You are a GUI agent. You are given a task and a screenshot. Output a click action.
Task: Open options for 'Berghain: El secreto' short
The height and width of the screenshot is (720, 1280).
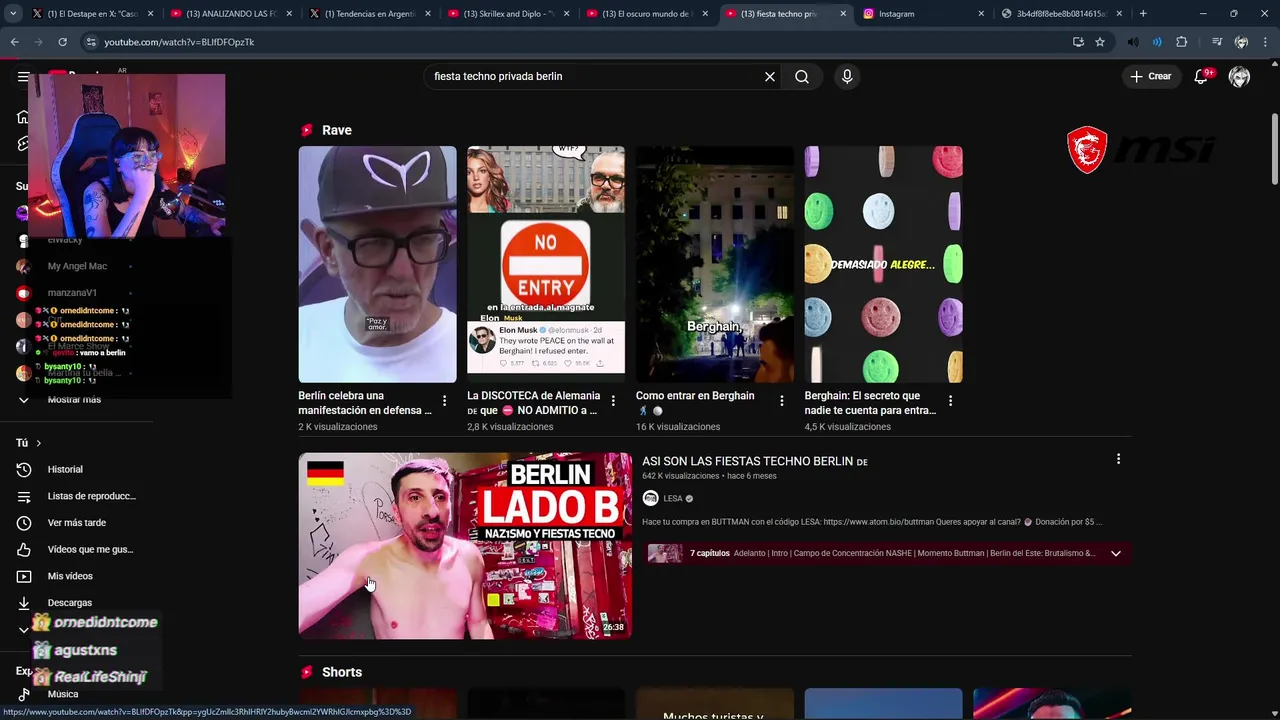tap(950, 400)
